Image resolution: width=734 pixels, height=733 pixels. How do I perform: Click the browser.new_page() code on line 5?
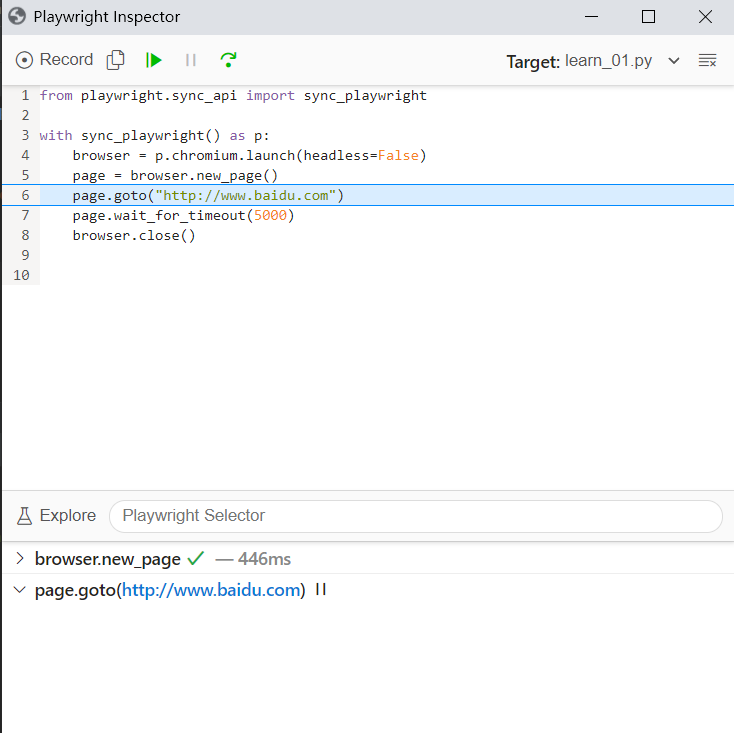click(175, 176)
